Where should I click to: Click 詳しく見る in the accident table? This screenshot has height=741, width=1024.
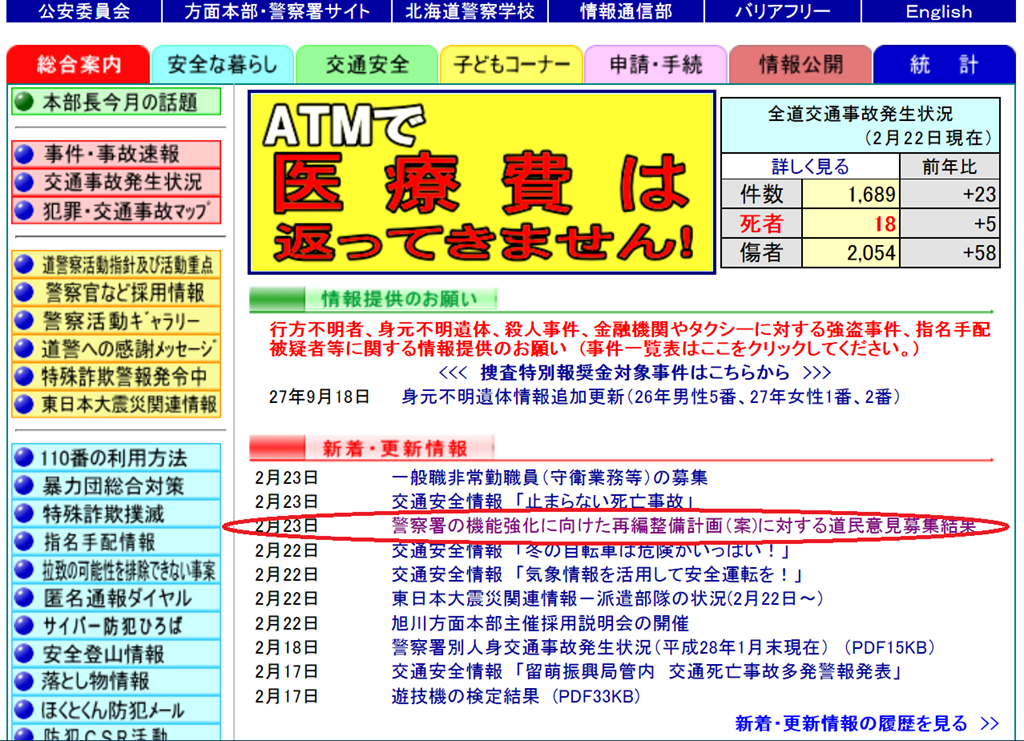tap(810, 167)
